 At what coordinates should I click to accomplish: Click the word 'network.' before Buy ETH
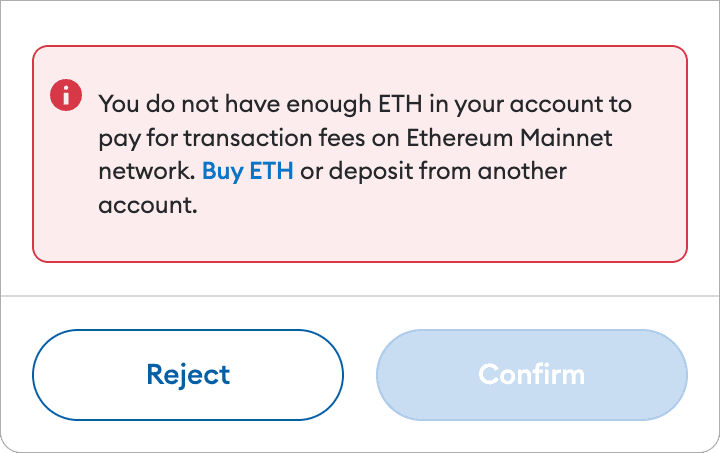point(147,171)
